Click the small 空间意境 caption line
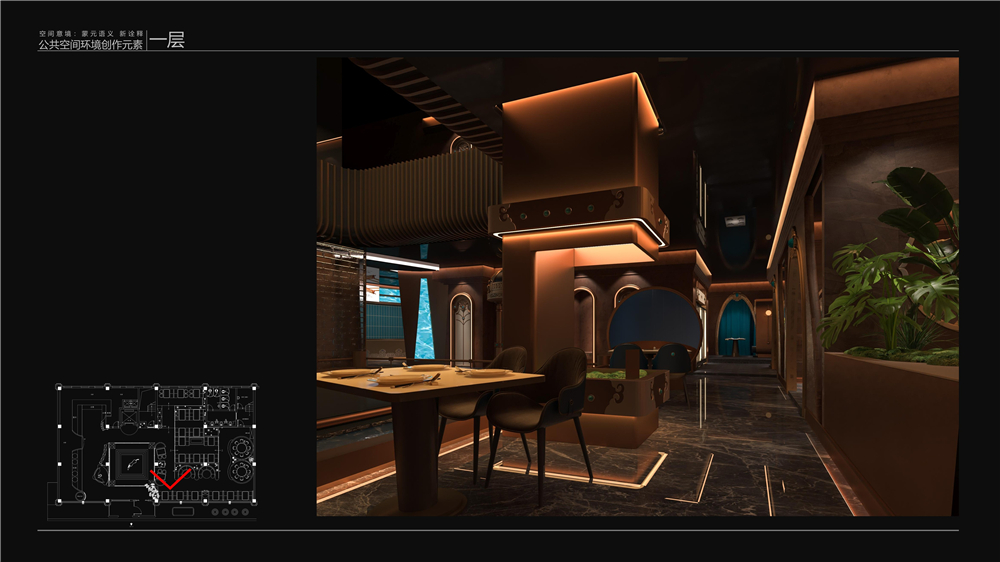Viewport: 1000px width, 562px height. click(91, 33)
